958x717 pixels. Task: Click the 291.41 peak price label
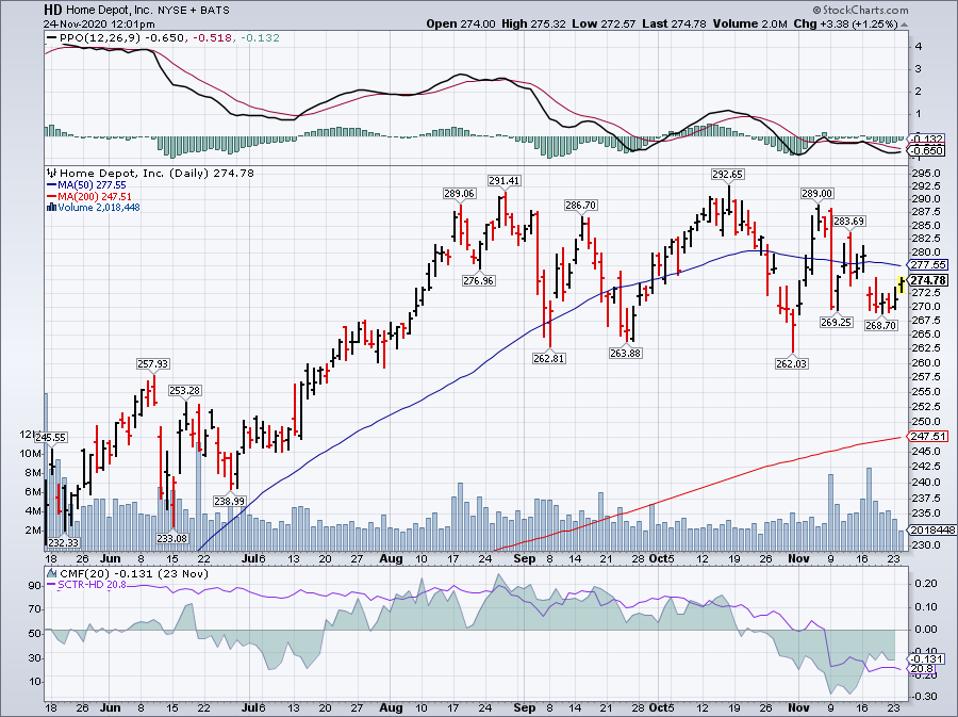[x=504, y=181]
